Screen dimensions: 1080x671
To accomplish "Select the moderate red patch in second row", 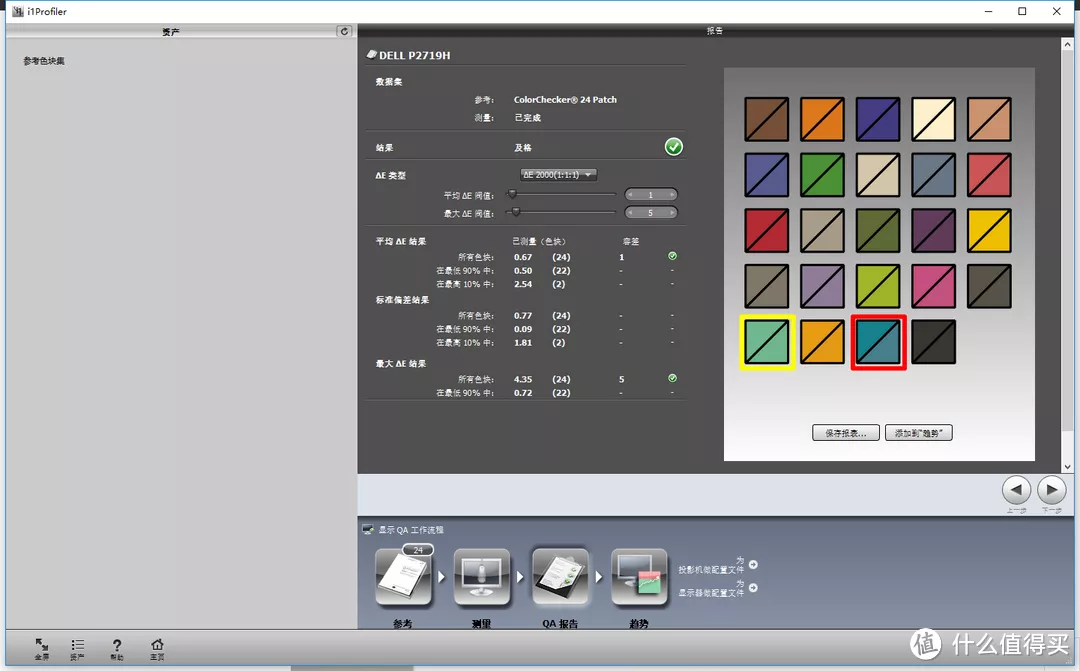I will (x=989, y=175).
